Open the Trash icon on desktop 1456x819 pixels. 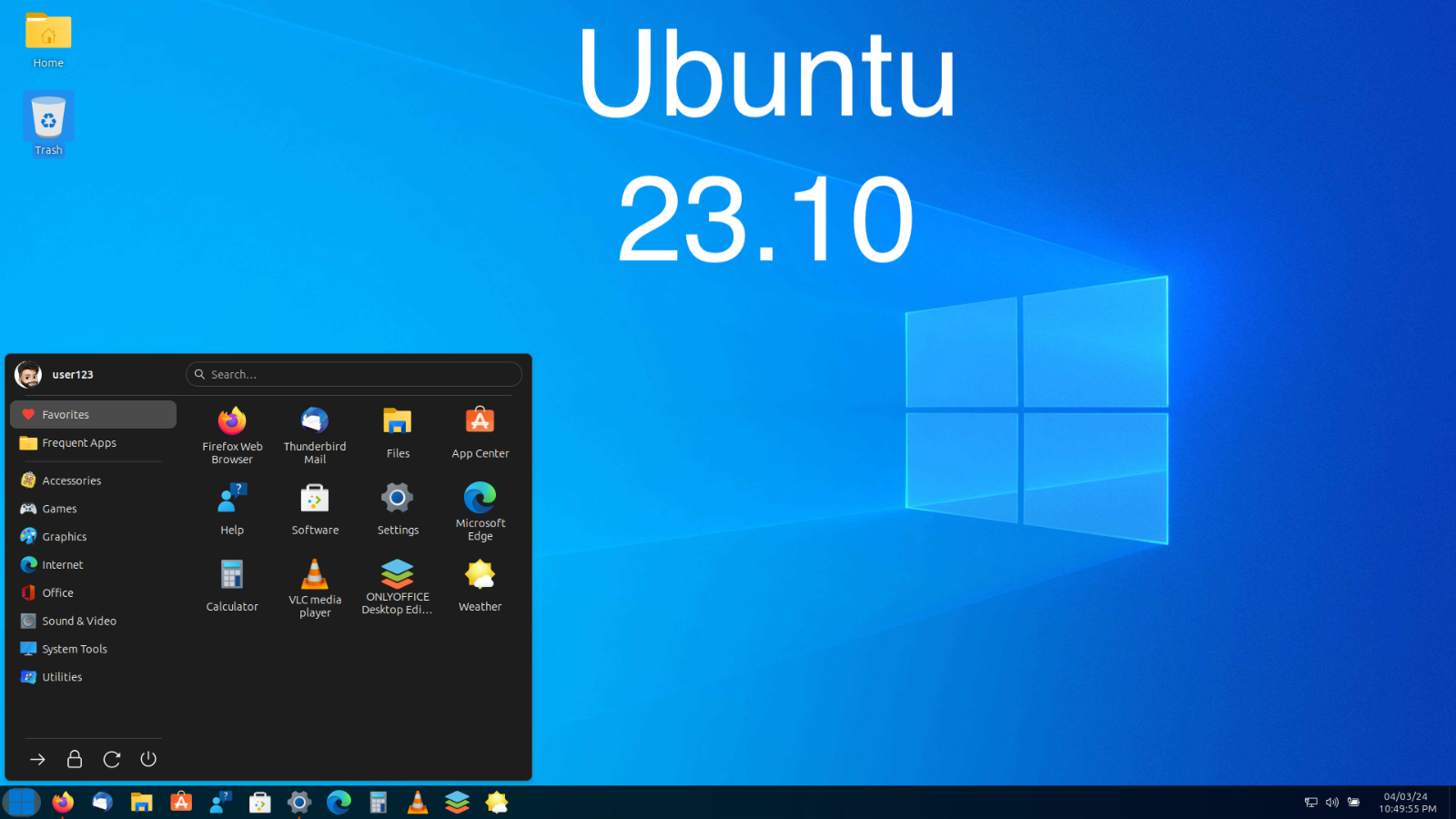(48, 125)
